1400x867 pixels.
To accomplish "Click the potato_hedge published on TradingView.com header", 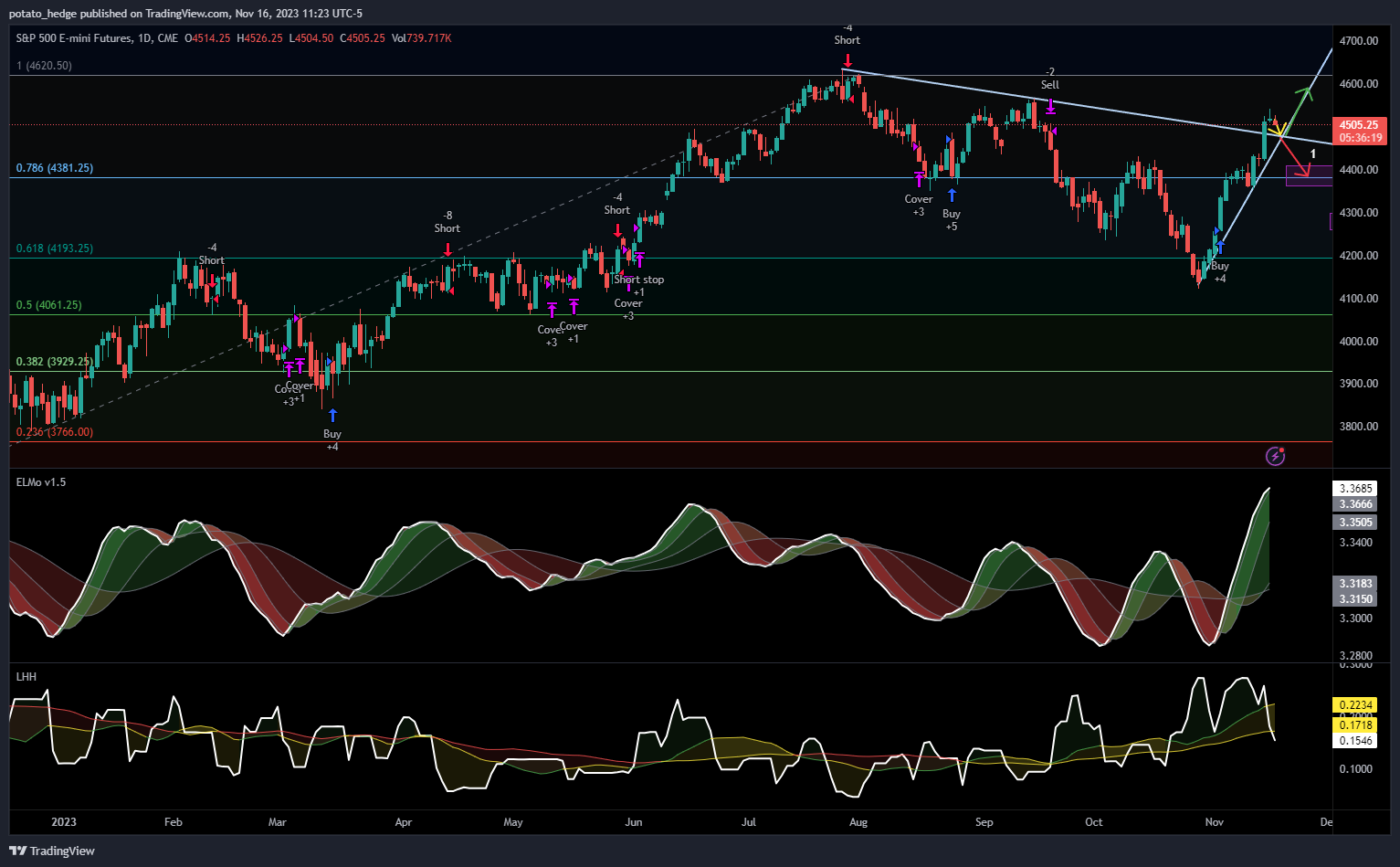I will 185,13.
